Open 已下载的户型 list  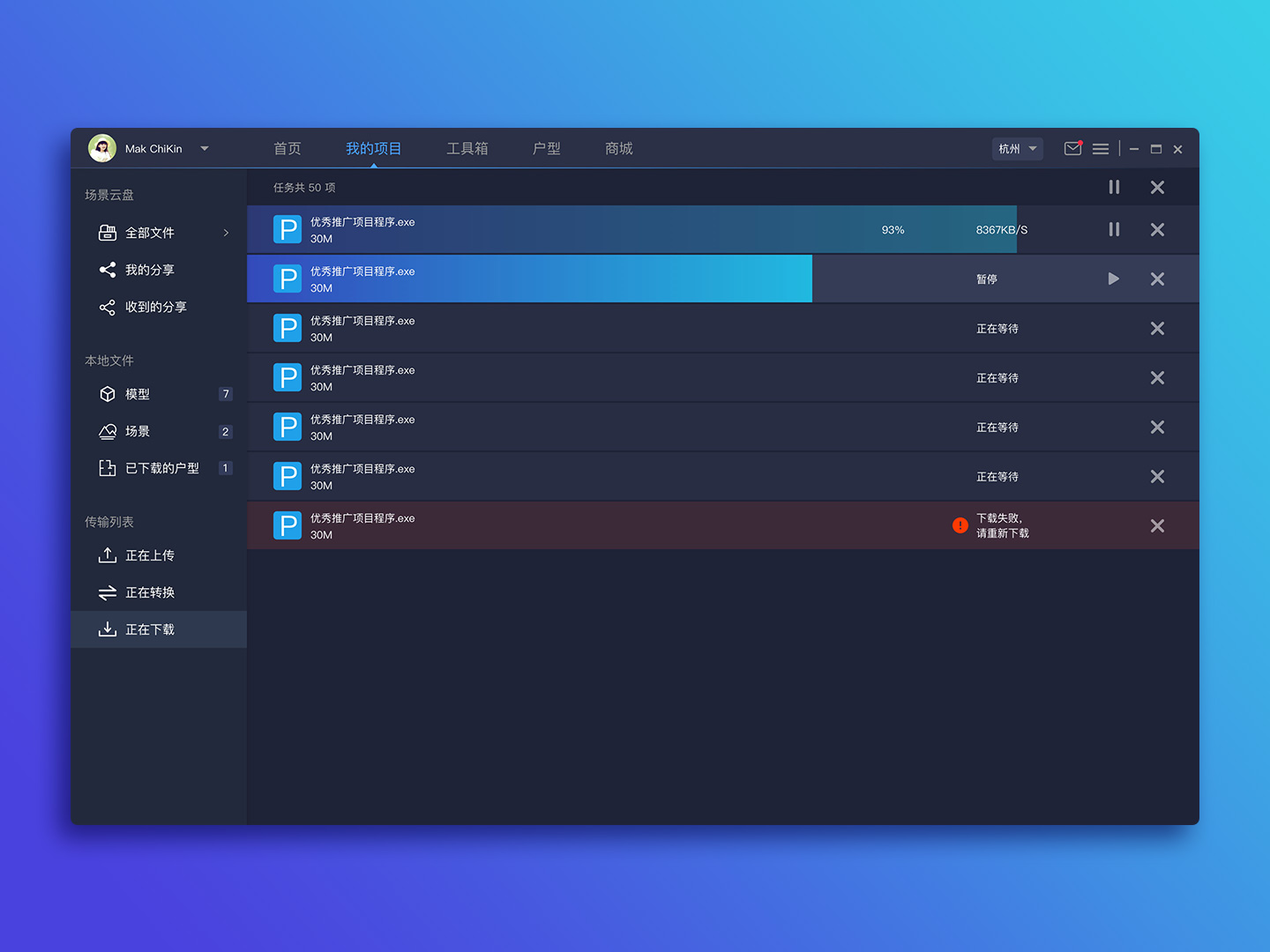159,468
